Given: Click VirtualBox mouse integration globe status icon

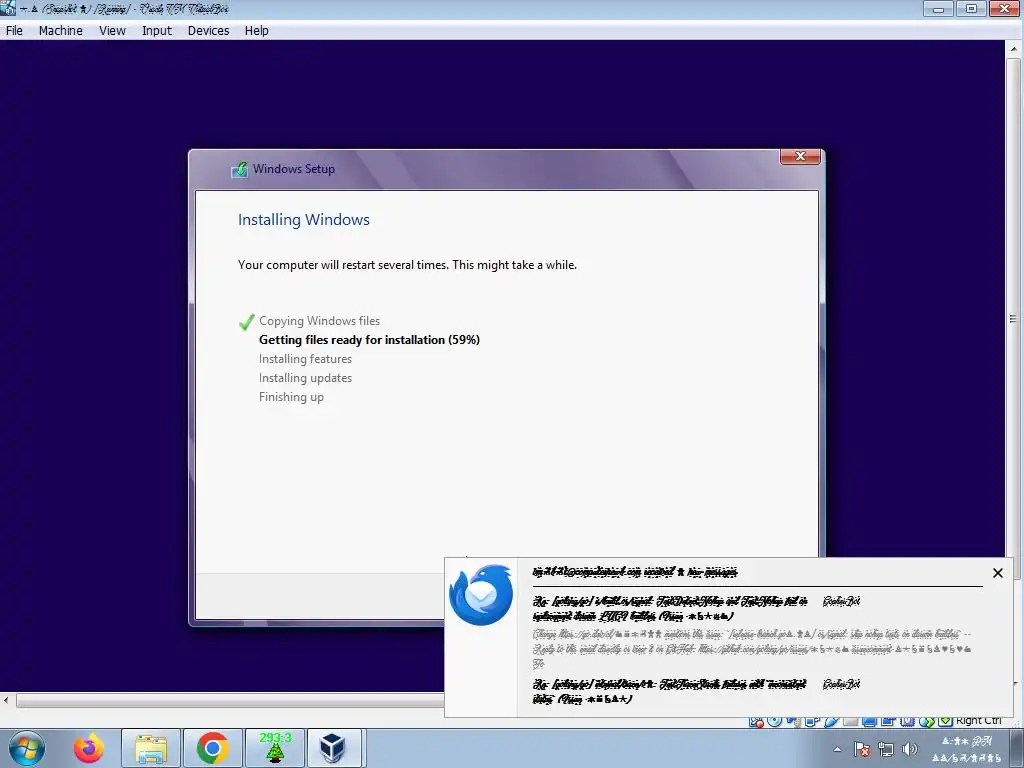Looking at the screenshot, I should pyautogui.click(x=925, y=720).
